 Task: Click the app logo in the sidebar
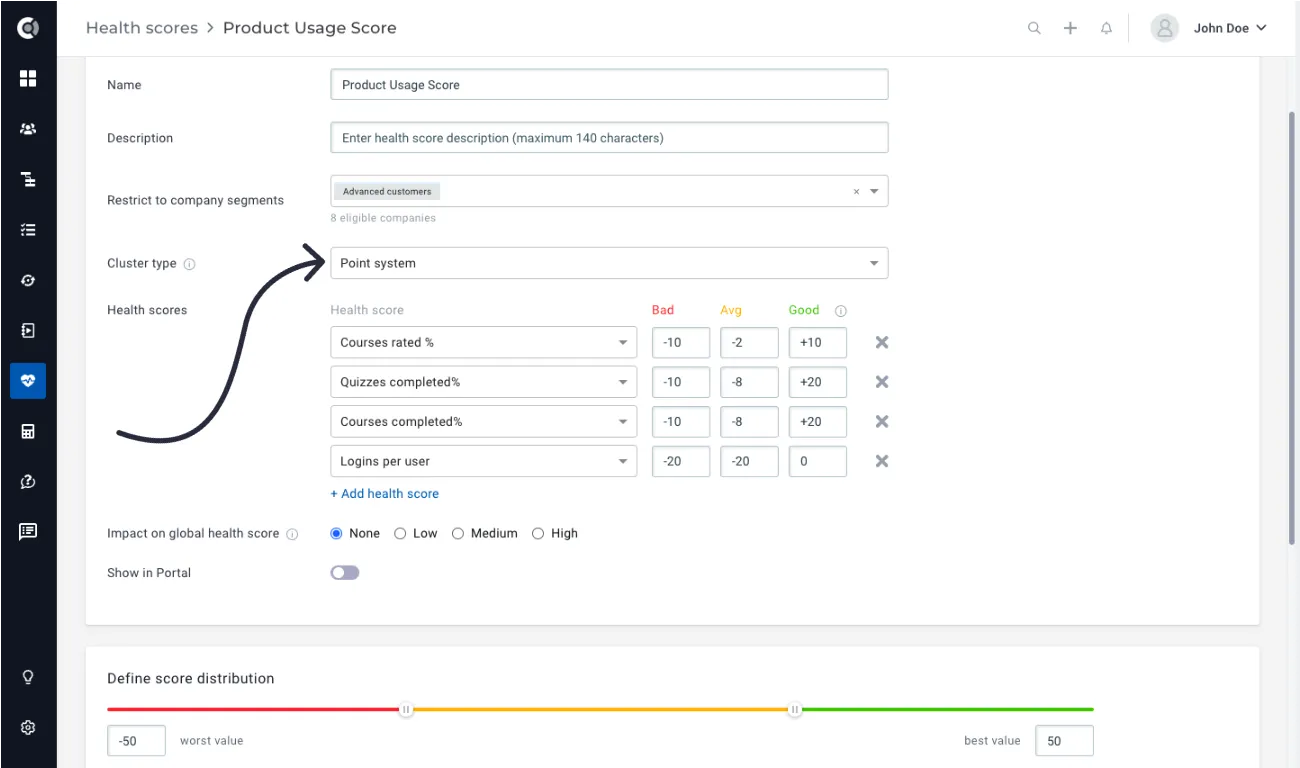pos(28,28)
